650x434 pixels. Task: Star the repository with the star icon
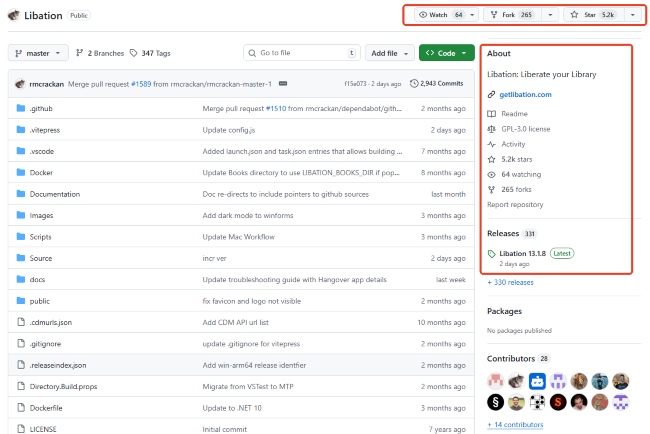pyautogui.click(x=574, y=15)
